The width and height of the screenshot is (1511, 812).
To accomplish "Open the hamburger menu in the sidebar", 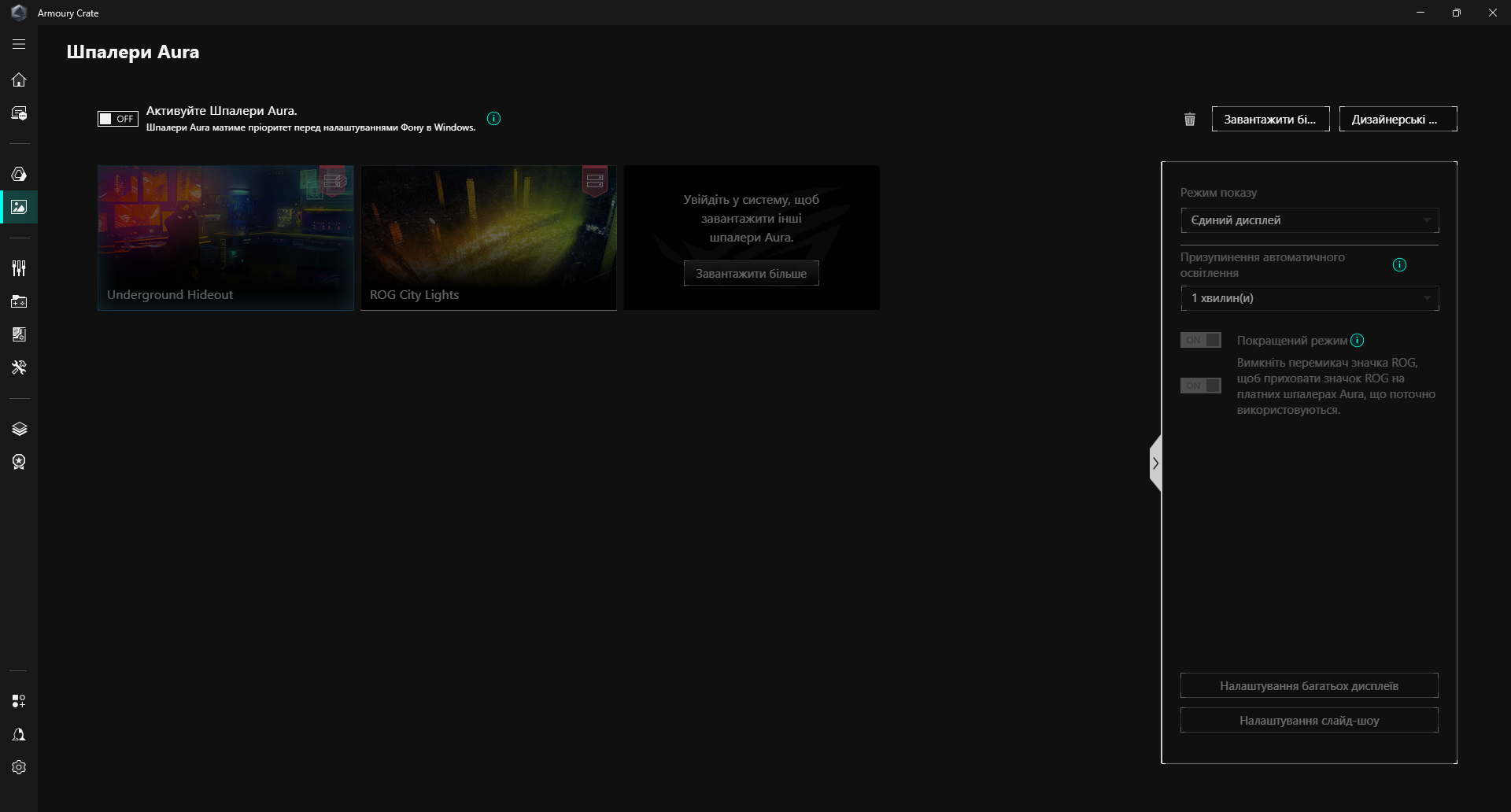I will (19, 45).
